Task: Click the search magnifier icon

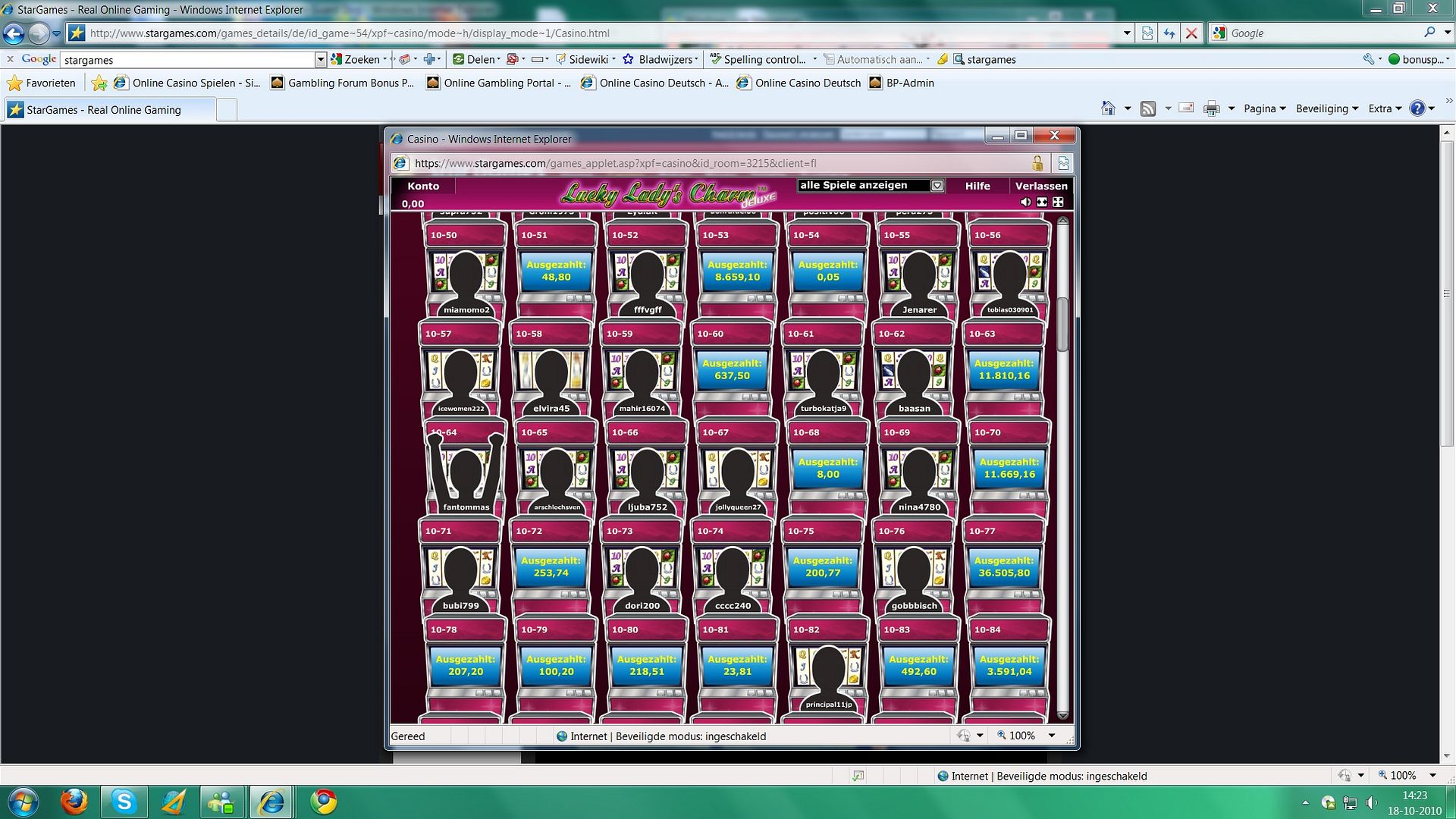Action: point(1429,33)
